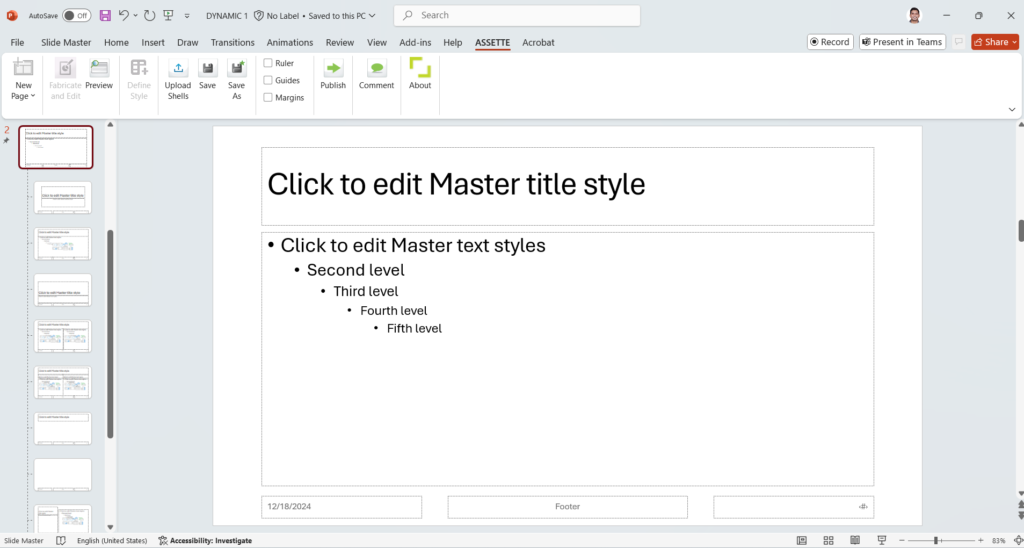Click the Publish arrow icon
Image resolution: width=1024 pixels, height=548 pixels.
click(333, 69)
